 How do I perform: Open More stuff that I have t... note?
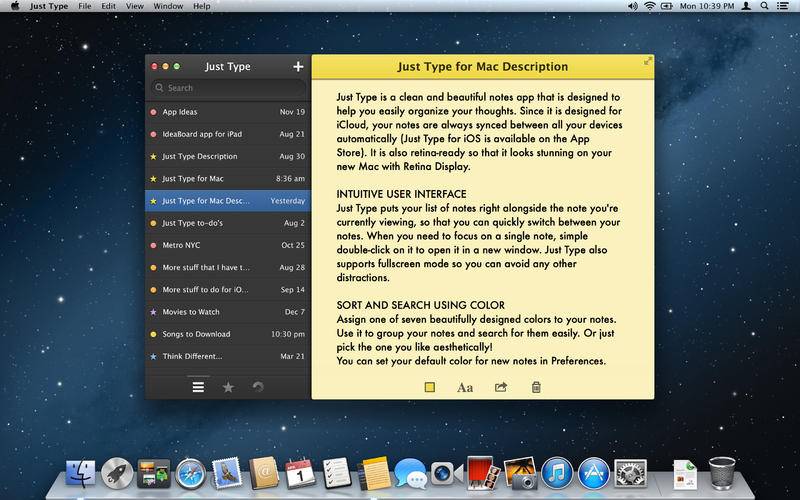pyautogui.click(x=228, y=267)
